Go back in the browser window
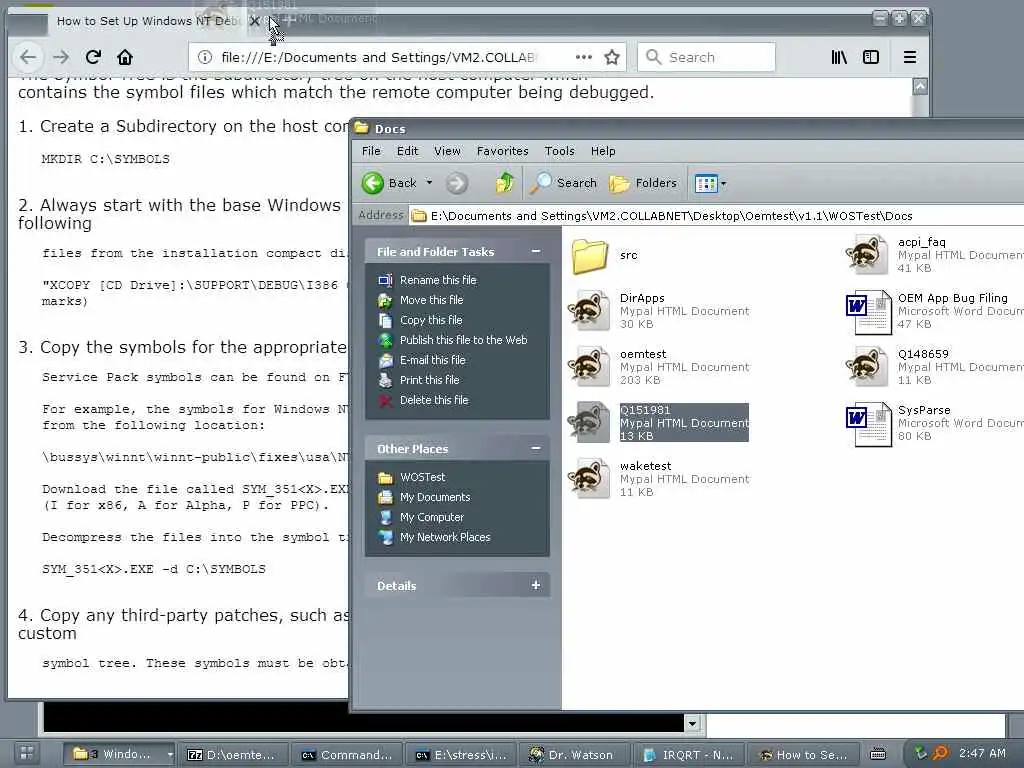The image size is (1024, 768). tap(28, 57)
